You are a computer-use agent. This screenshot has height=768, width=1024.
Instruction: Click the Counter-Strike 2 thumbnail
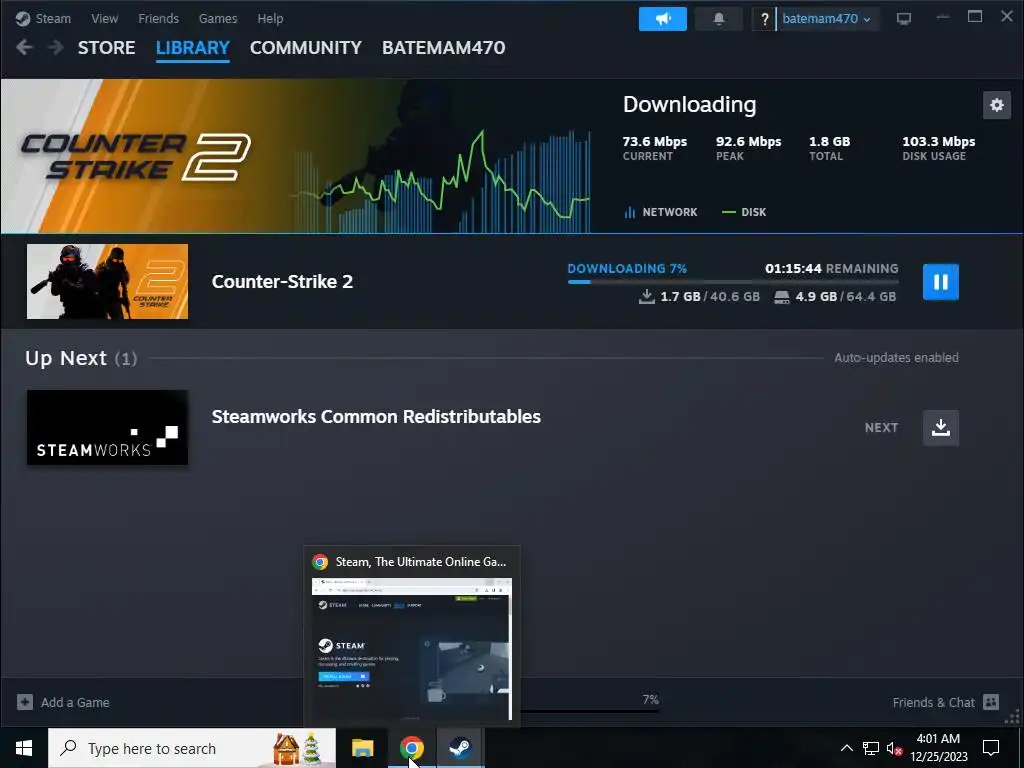point(107,281)
